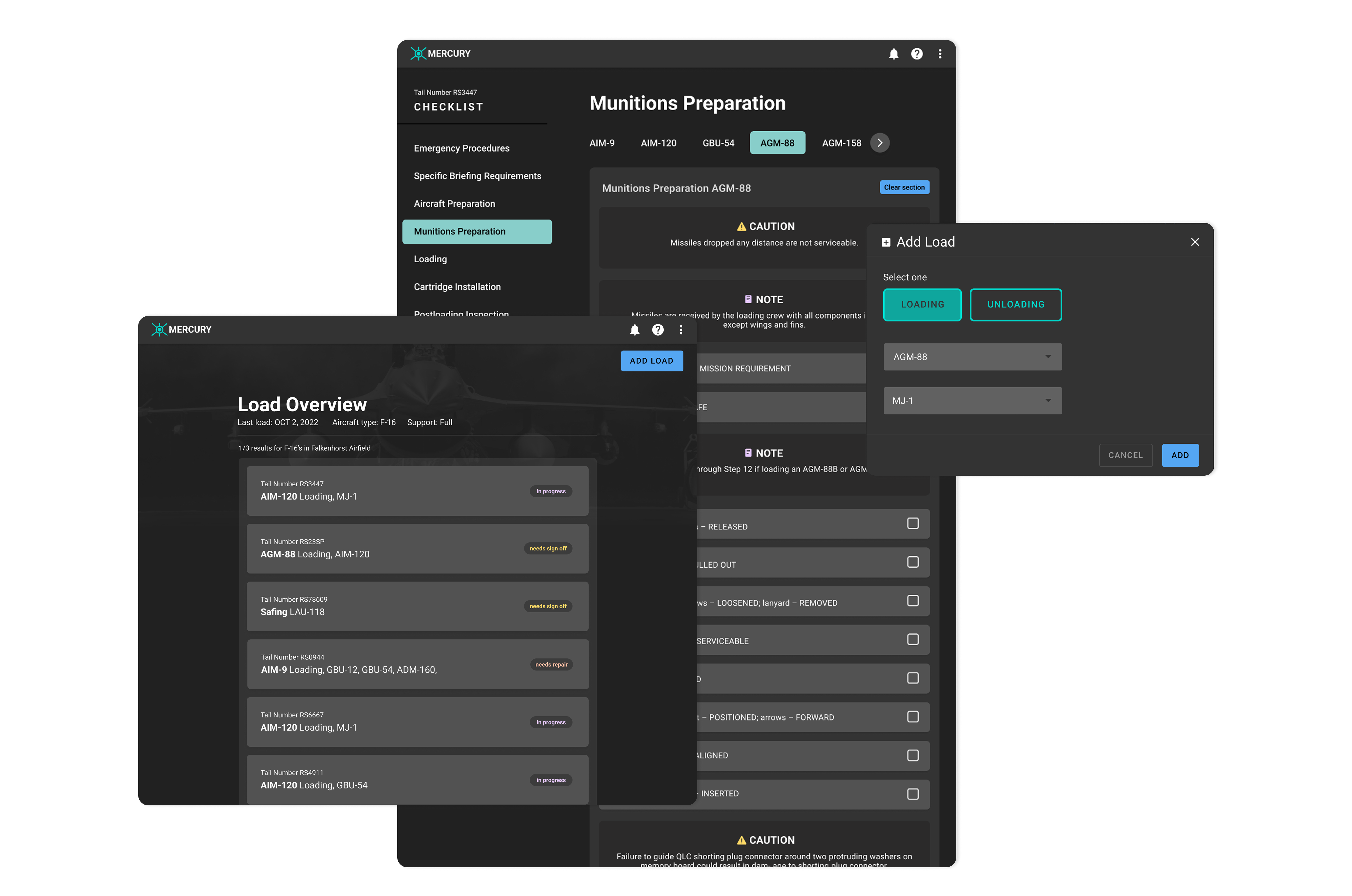Open help icon in Load Overview header
Viewport: 1352px width, 896px height.
coord(658,330)
